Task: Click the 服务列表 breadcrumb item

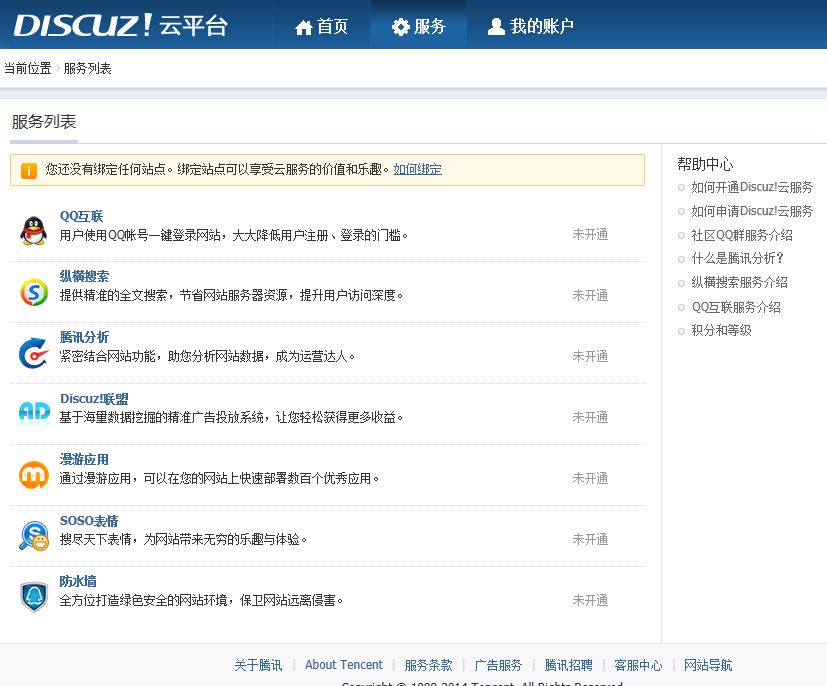Action: tap(88, 69)
